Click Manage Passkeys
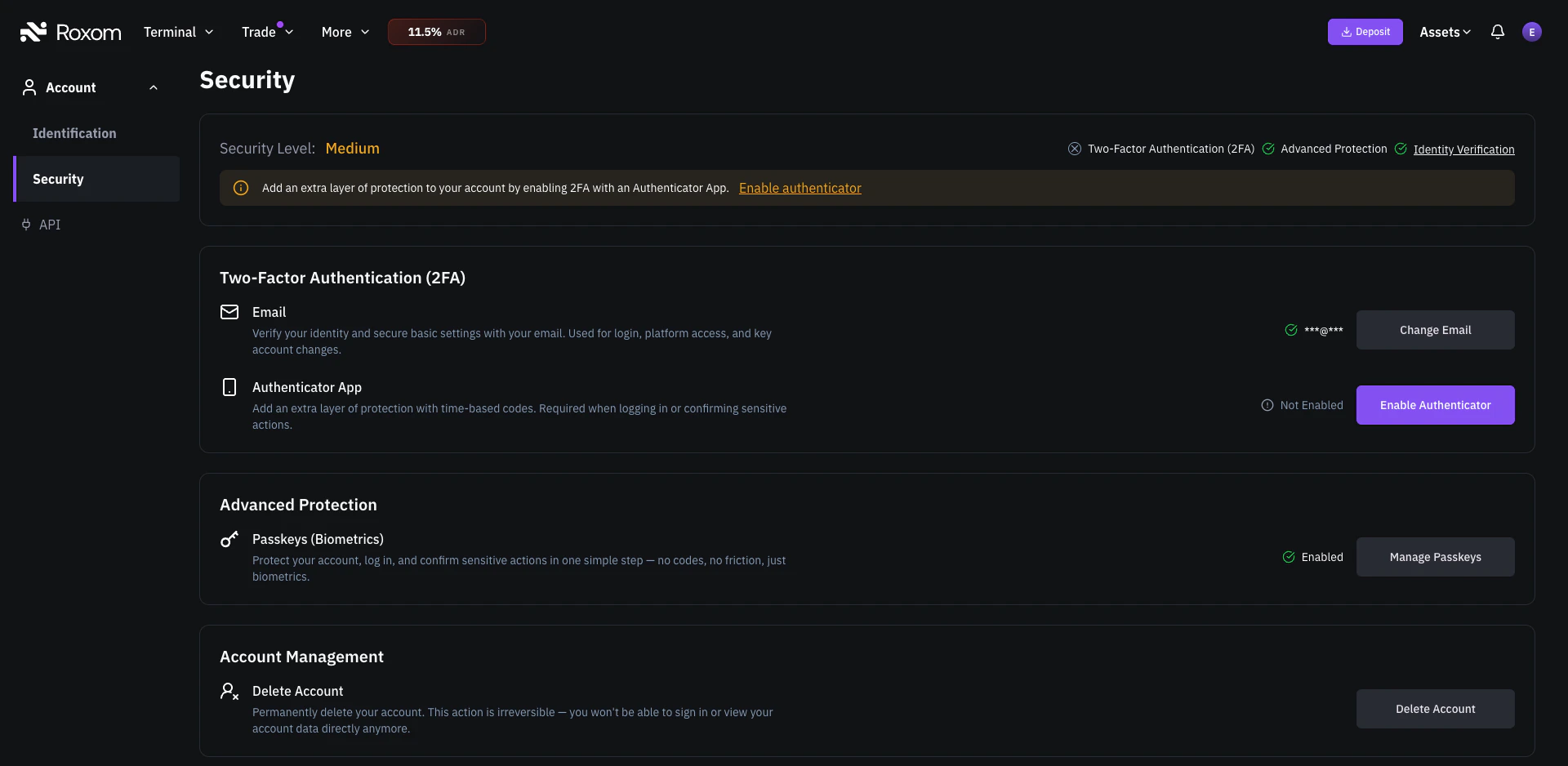The image size is (1568, 766). [1435, 556]
